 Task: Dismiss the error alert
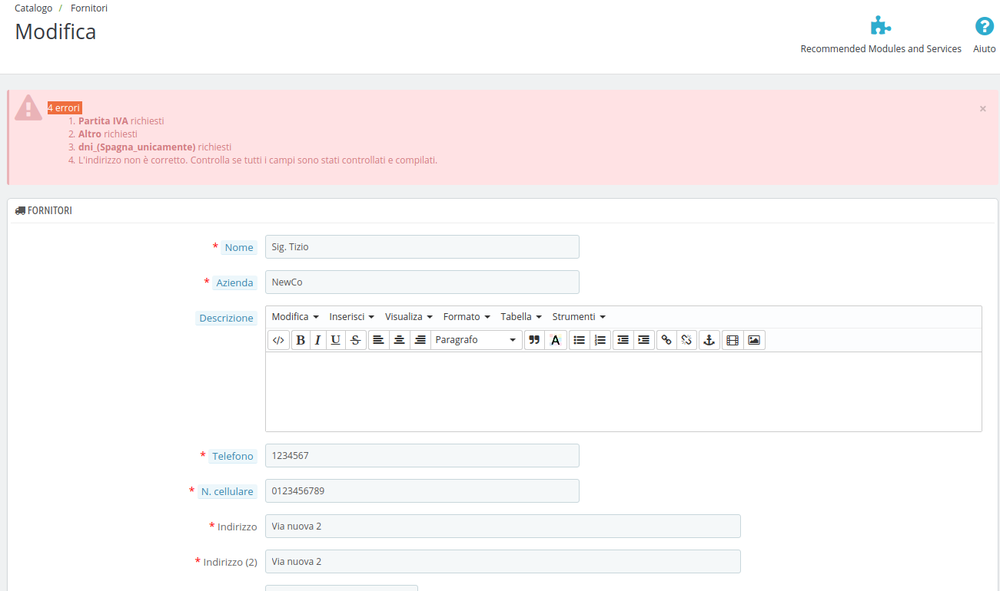click(x=983, y=109)
